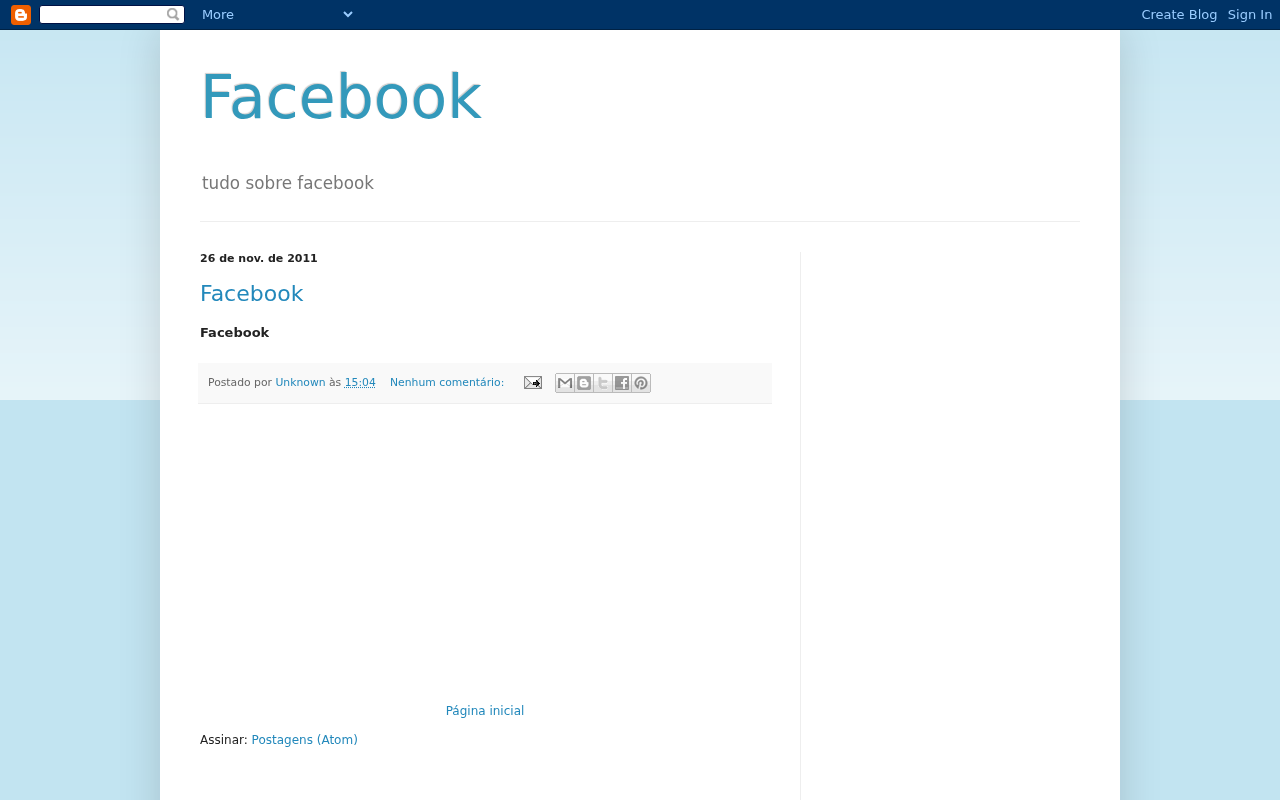
Task: Share post via Gmail icon
Action: click(x=565, y=383)
